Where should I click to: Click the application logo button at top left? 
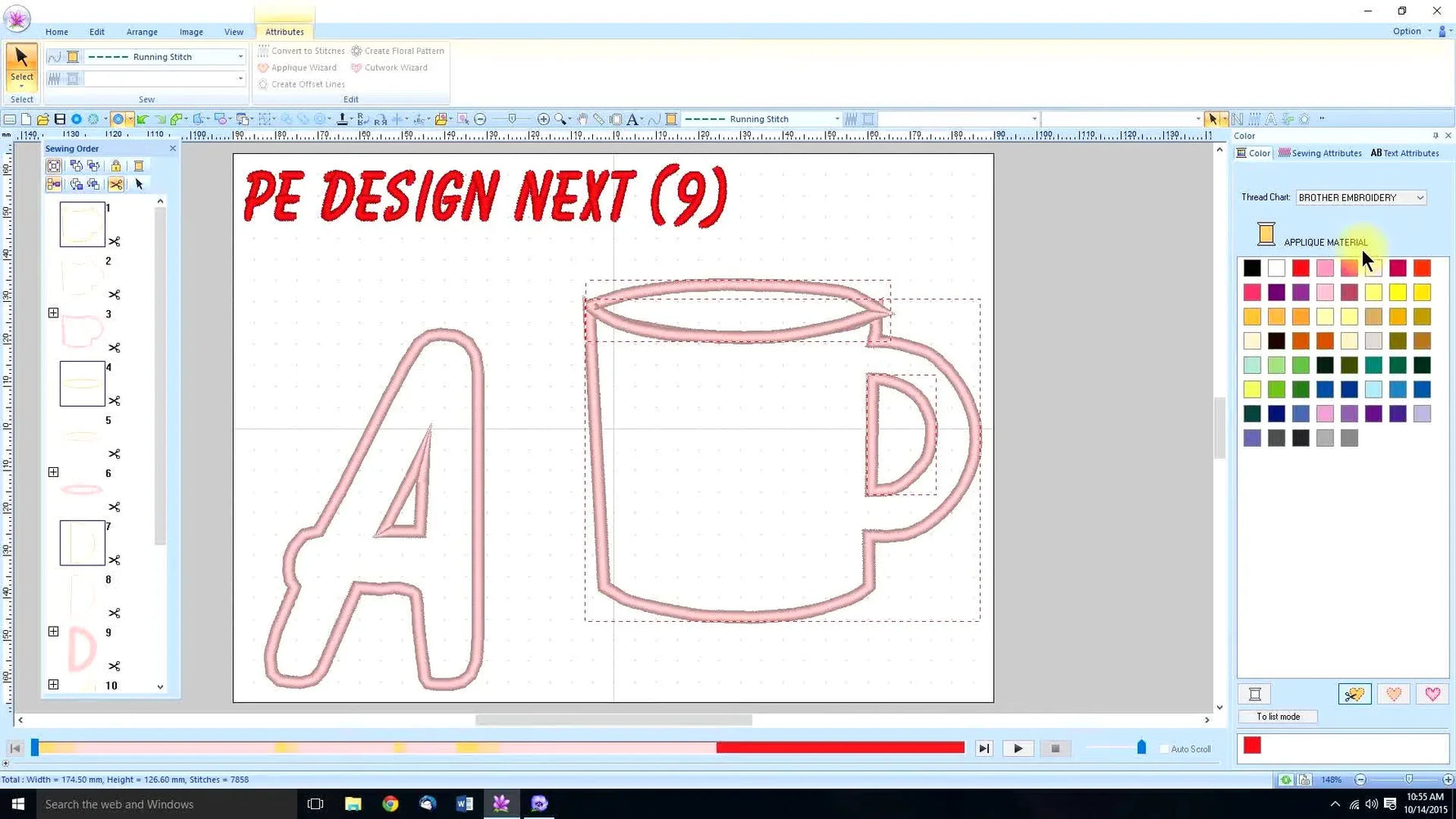pos(16,18)
